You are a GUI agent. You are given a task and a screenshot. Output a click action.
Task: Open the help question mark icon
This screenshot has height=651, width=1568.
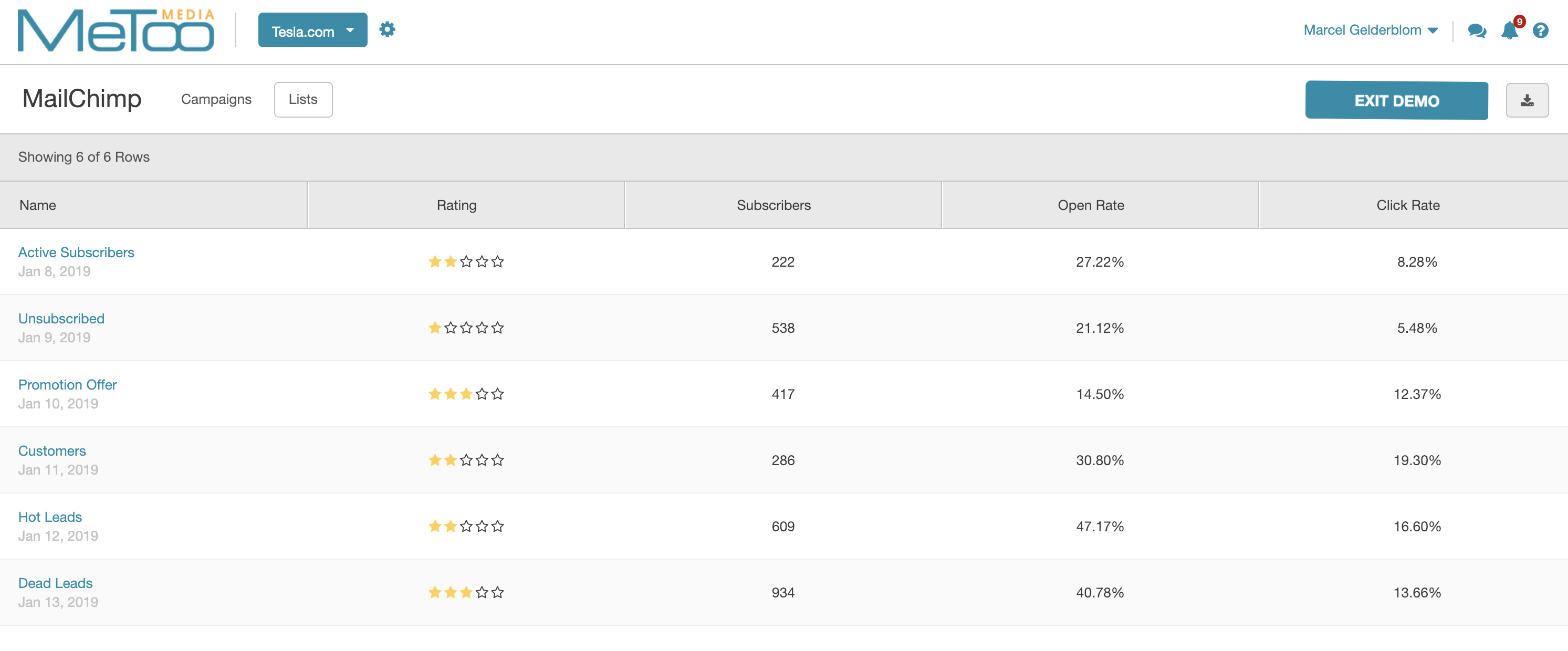[x=1540, y=30]
